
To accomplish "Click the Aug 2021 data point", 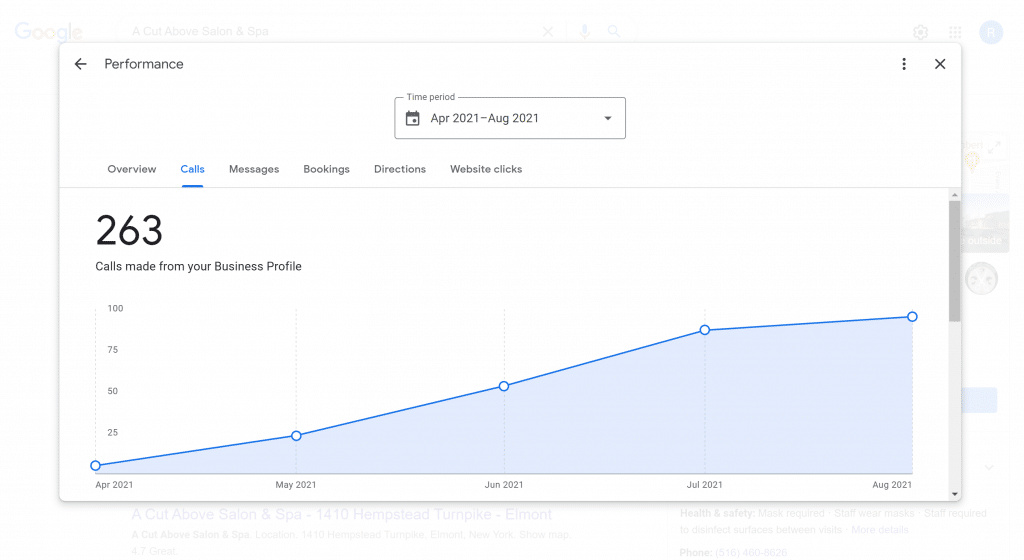I will (912, 317).
